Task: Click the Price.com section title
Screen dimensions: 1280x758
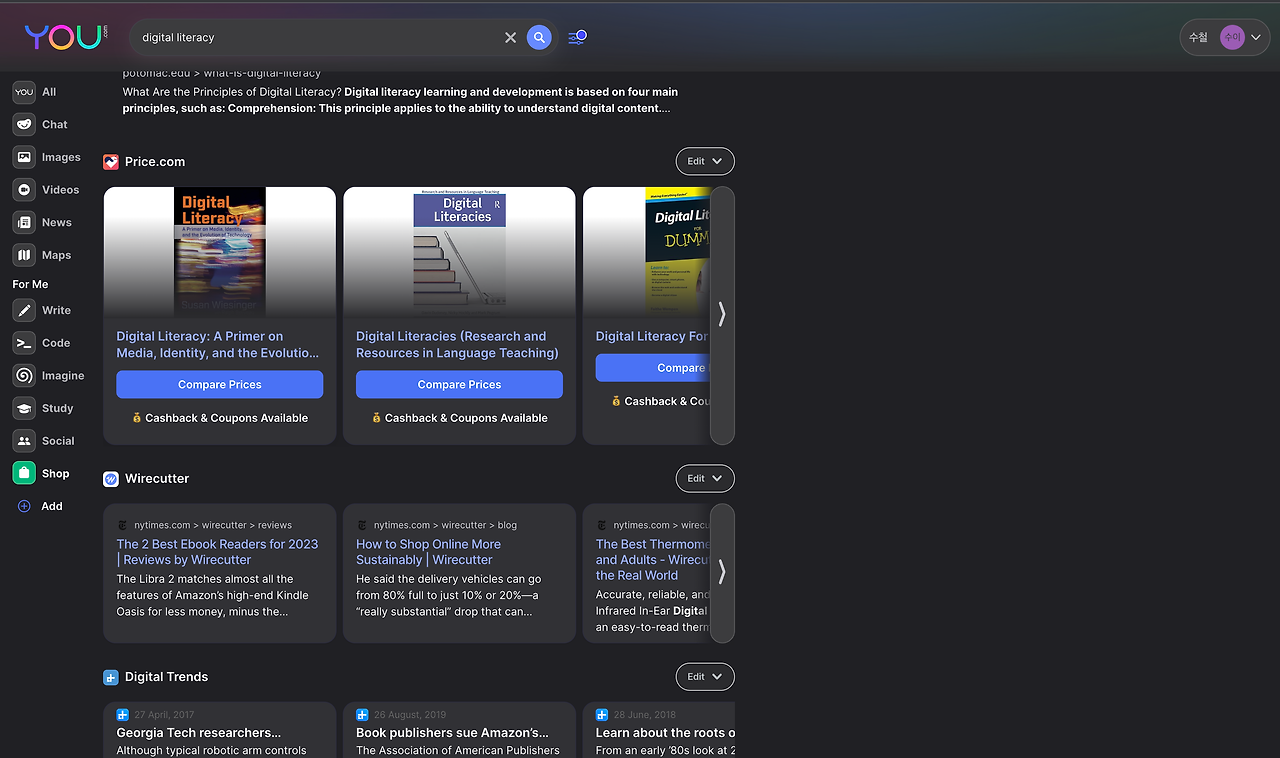Action: click(155, 162)
